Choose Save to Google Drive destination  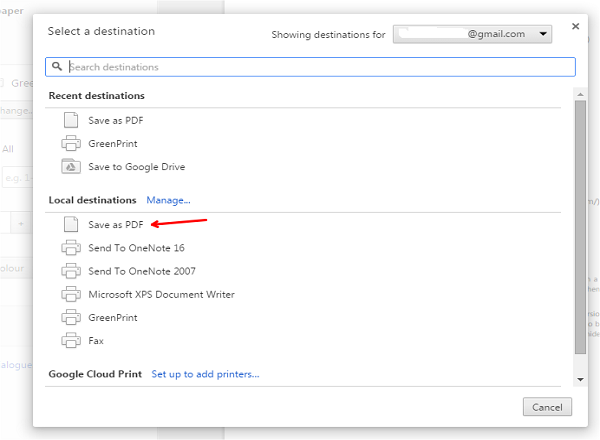[x=137, y=167]
